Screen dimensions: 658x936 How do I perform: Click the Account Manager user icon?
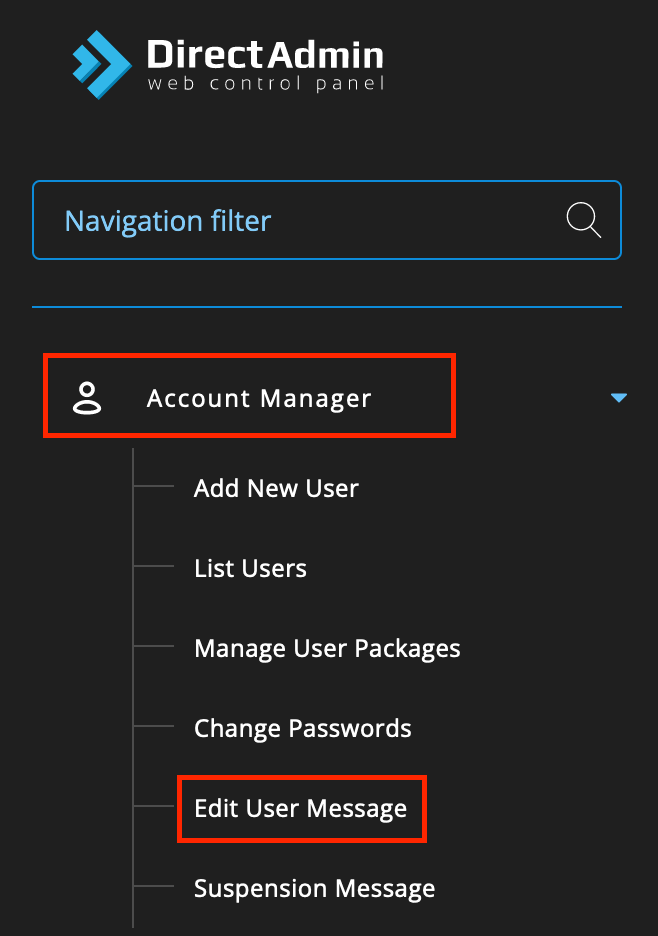coord(87,398)
